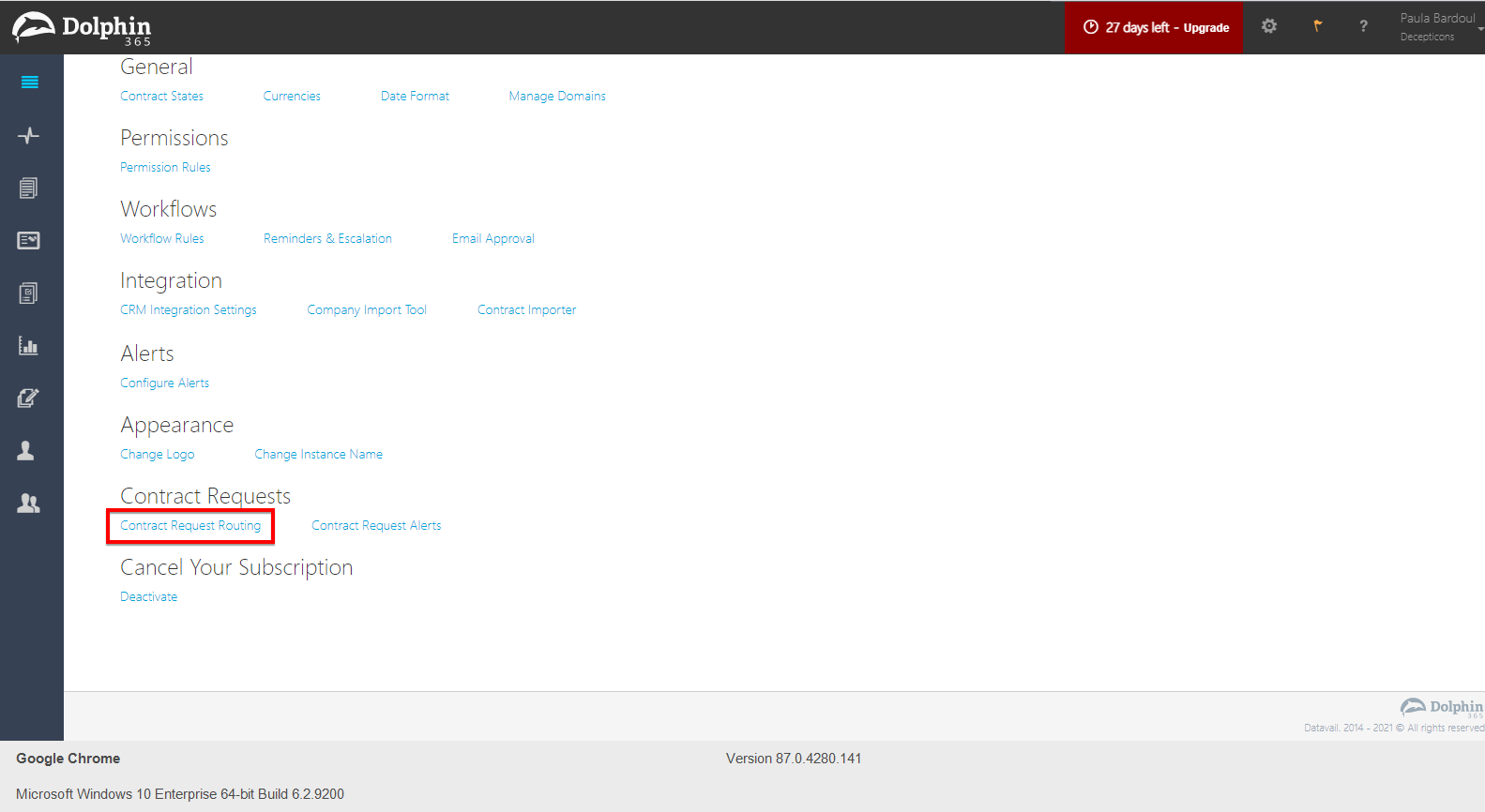
Task: Open Contract Request Alerts link
Action: [x=376, y=525]
